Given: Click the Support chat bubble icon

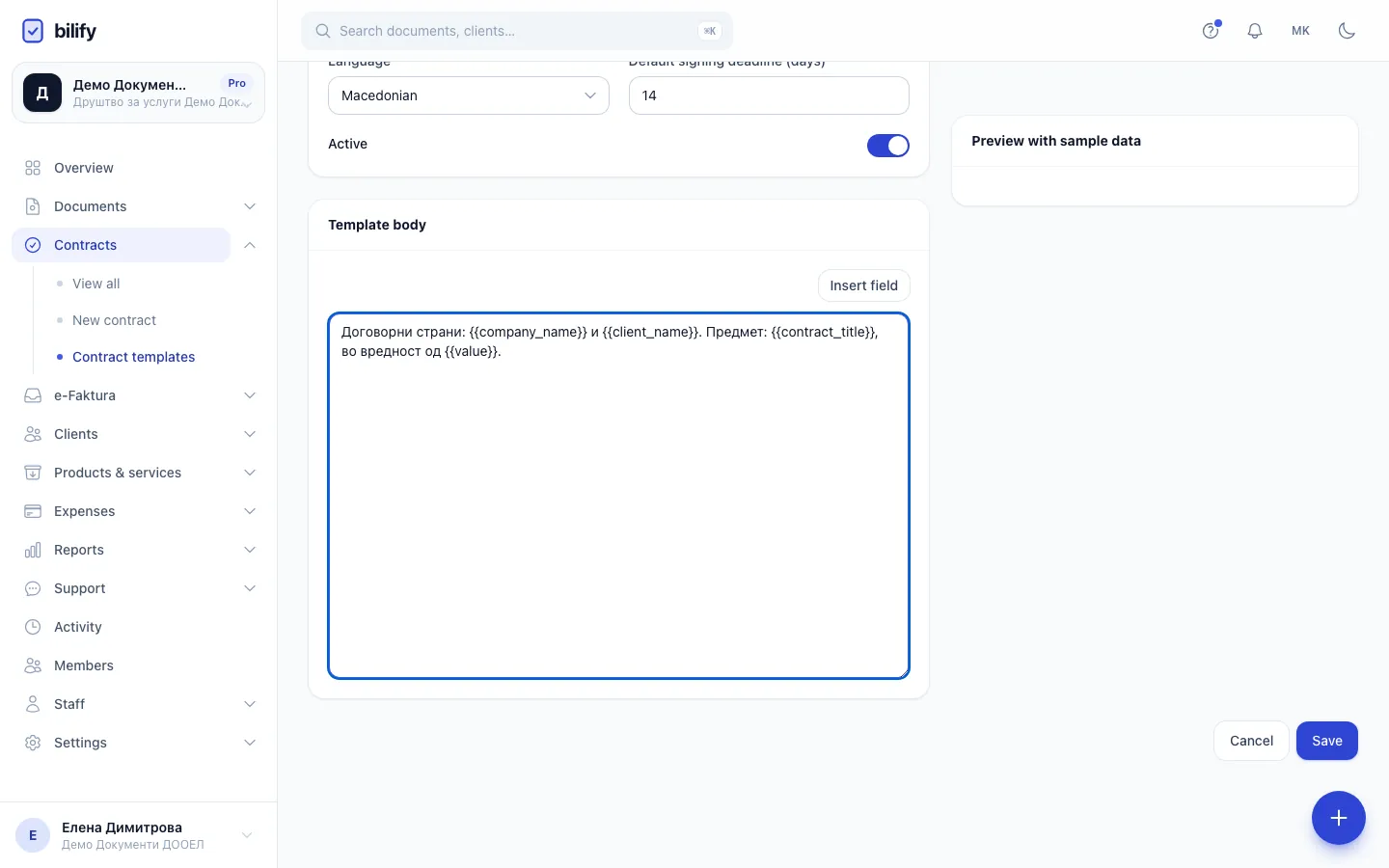Looking at the screenshot, I should 33,588.
